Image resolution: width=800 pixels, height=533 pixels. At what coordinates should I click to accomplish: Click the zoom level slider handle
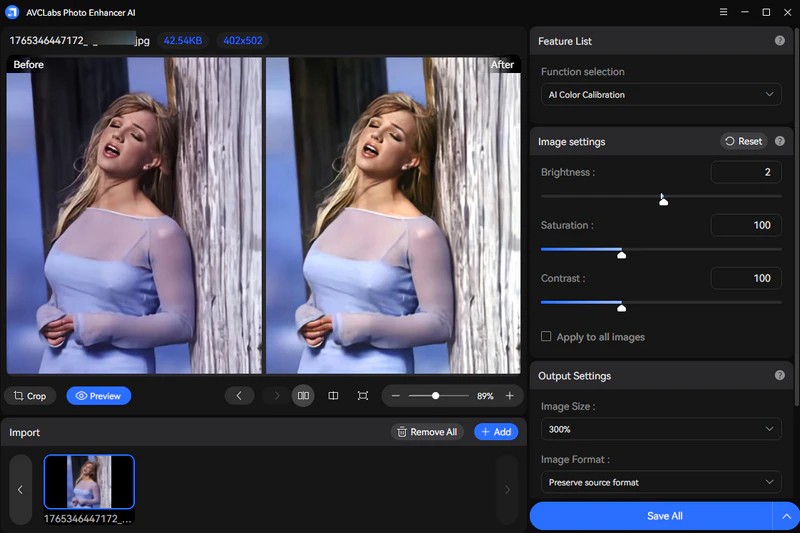click(435, 396)
